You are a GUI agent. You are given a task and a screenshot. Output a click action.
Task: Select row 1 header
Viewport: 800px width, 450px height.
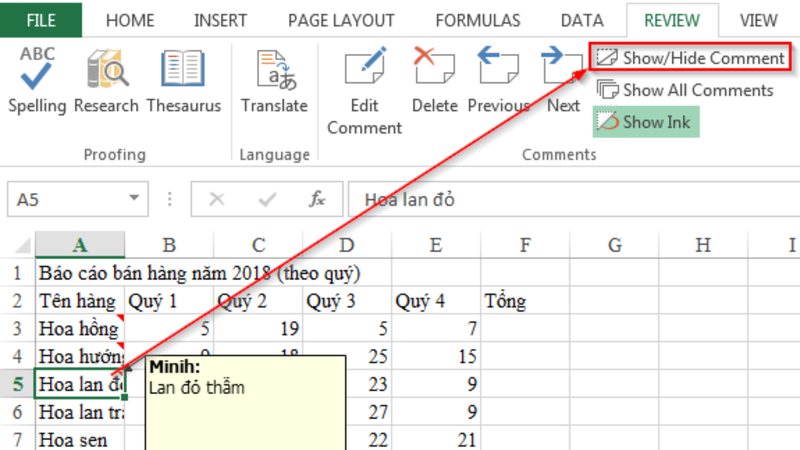17,272
